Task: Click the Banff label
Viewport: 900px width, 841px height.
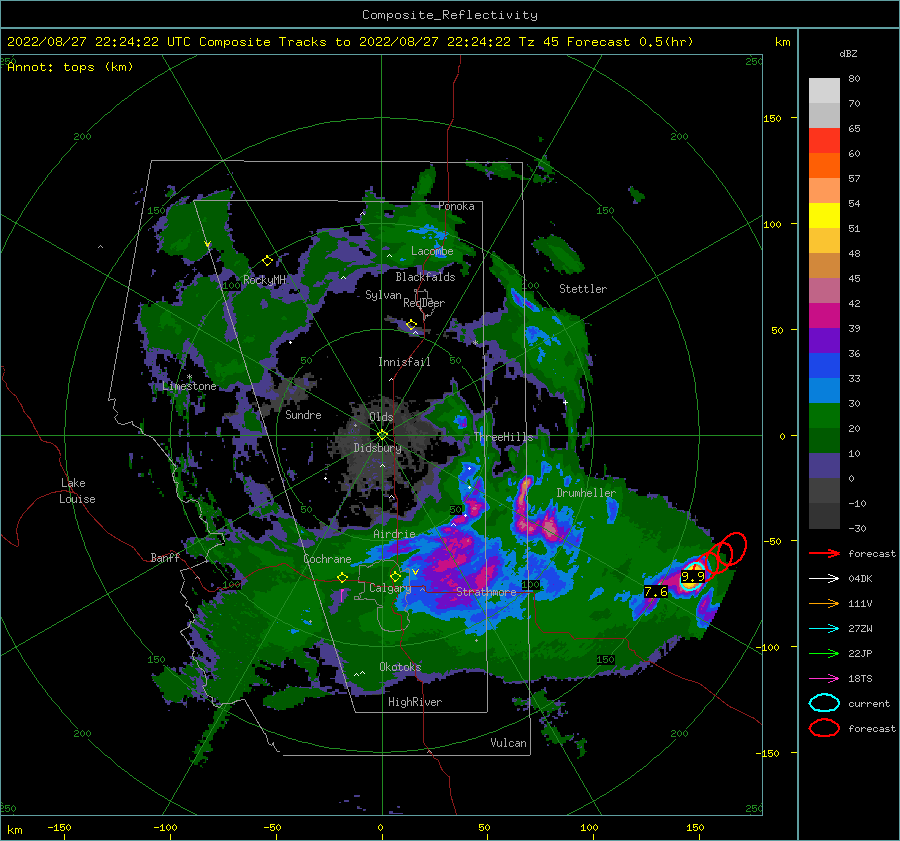Action: point(165,557)
